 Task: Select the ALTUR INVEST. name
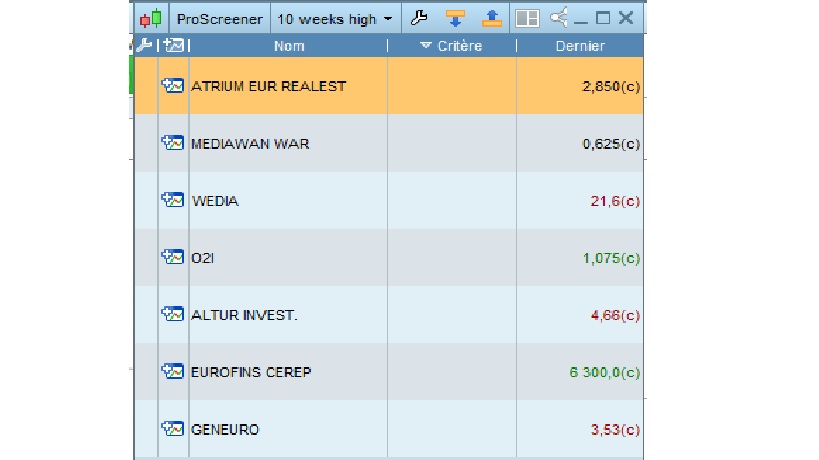(244, 315)
